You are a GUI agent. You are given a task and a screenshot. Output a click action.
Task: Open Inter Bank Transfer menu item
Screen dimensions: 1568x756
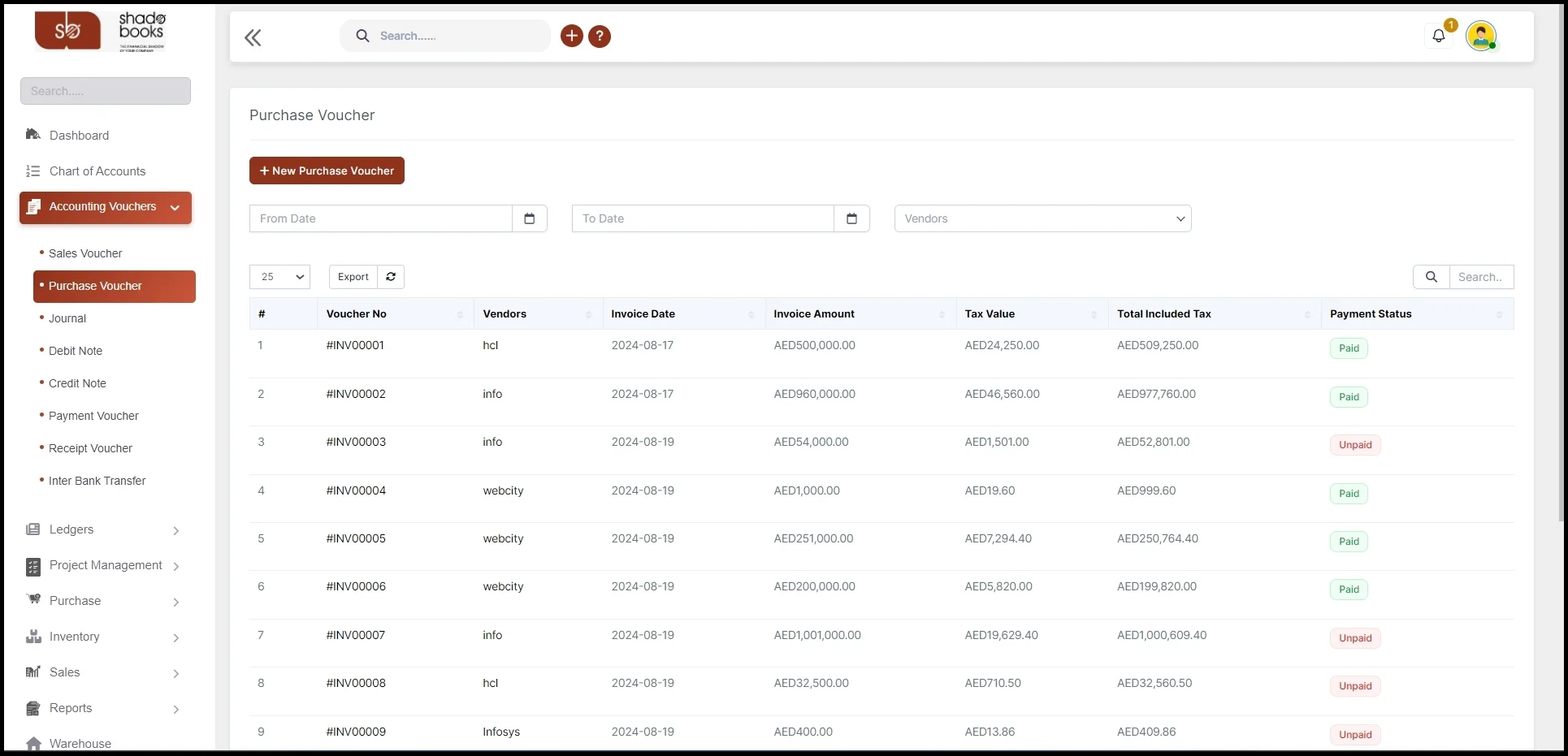coord(97,481)
